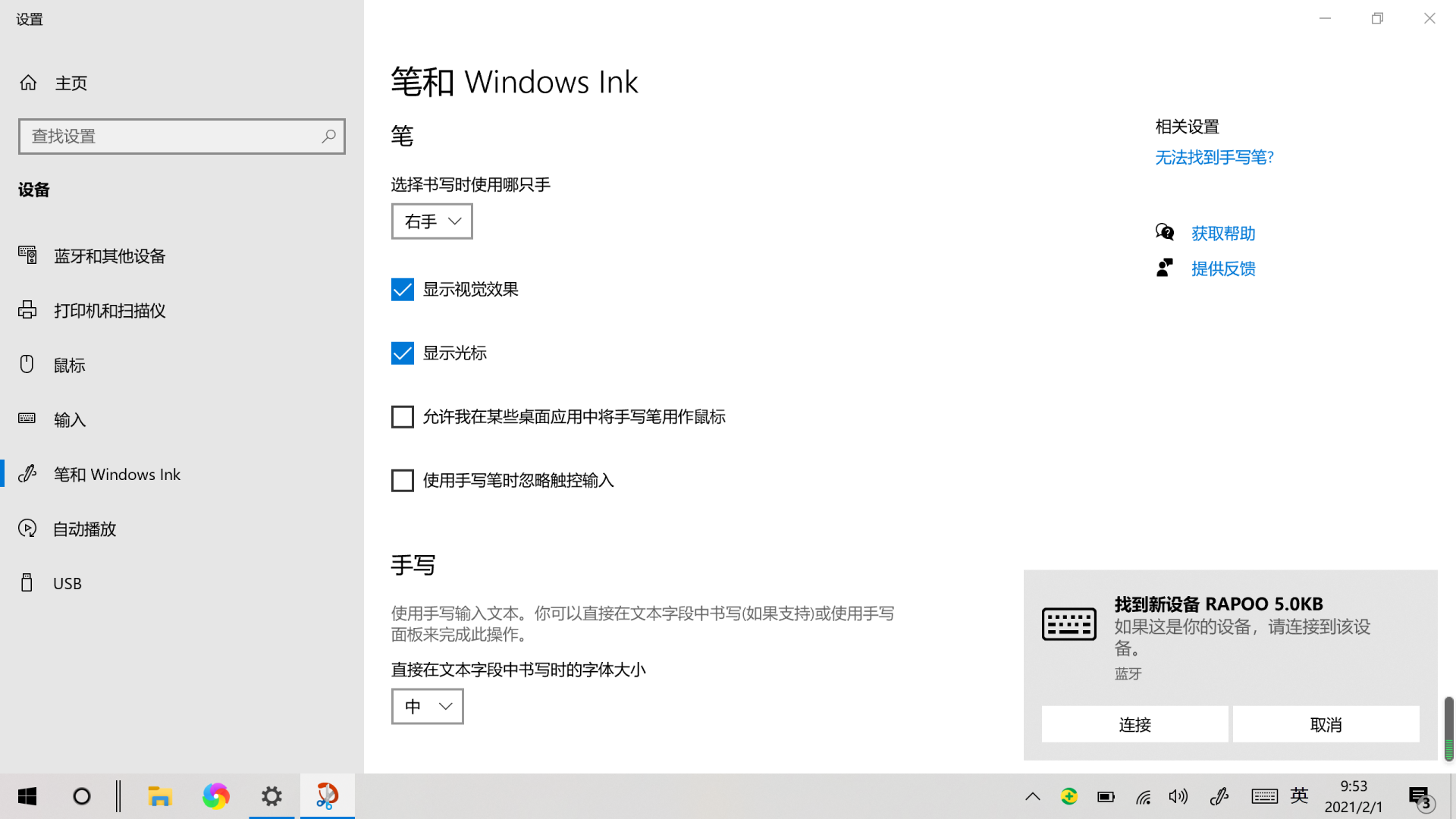Click the get help chat bubble icon
Image resolution: width=1456 pixels, height=819 pixels.
pyautogui.click(x=1165, y=232)
